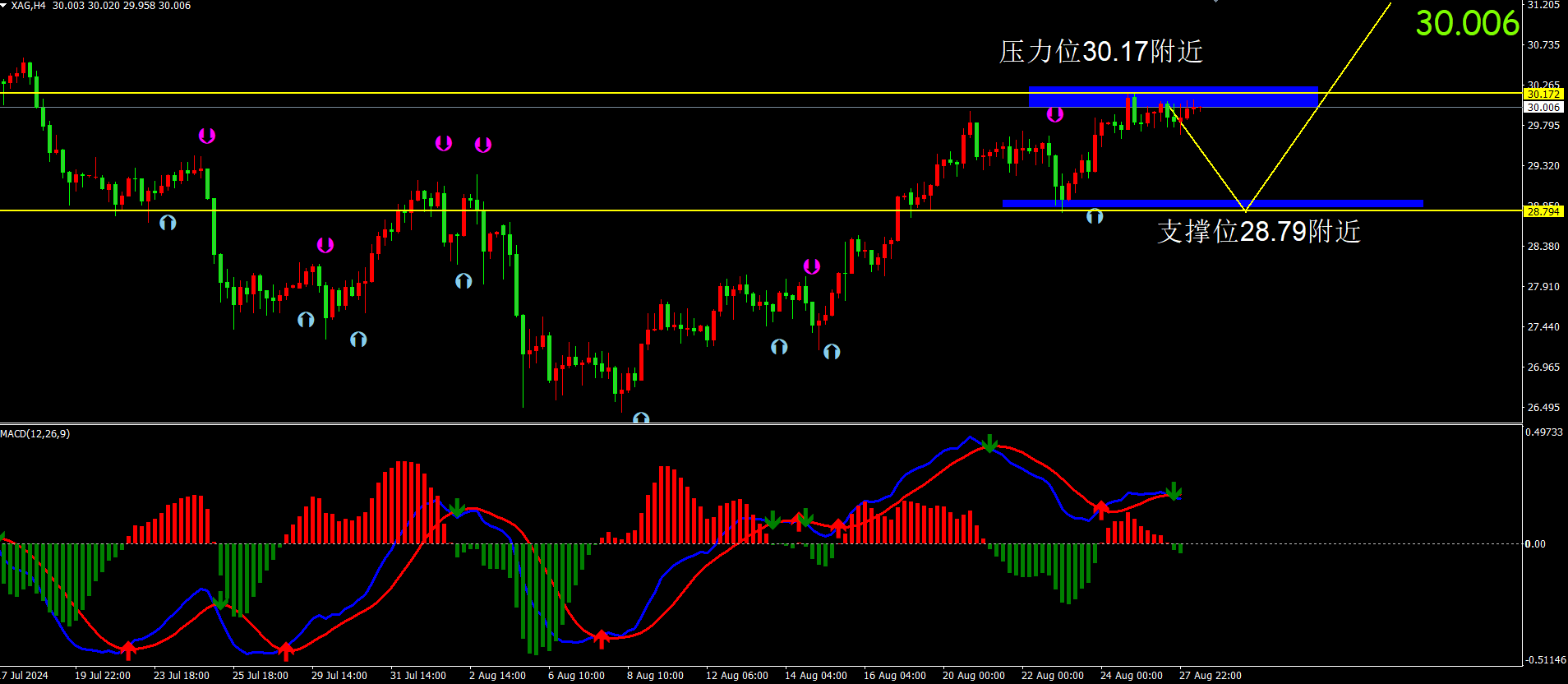Image resolution: width=1568 pixels, height=684 pixels.
Task: Click the 30.735 price scale value
Action: coord(1543,45)
